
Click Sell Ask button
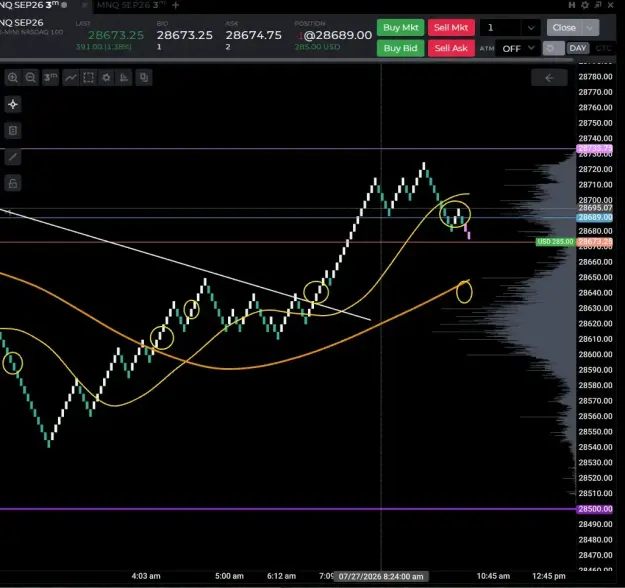(451, 48)
